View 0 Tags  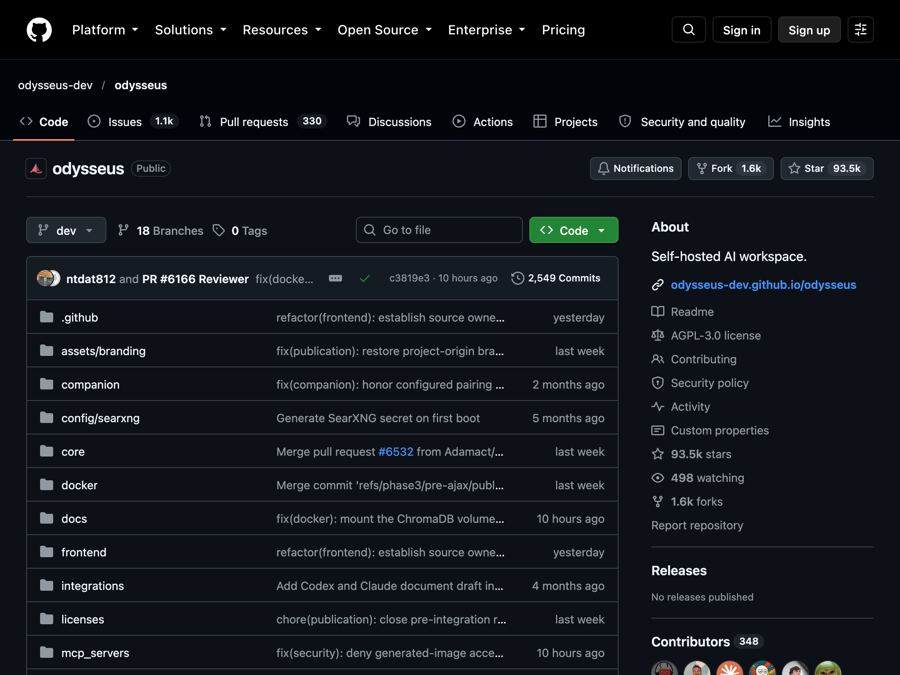tap(240, 230)
